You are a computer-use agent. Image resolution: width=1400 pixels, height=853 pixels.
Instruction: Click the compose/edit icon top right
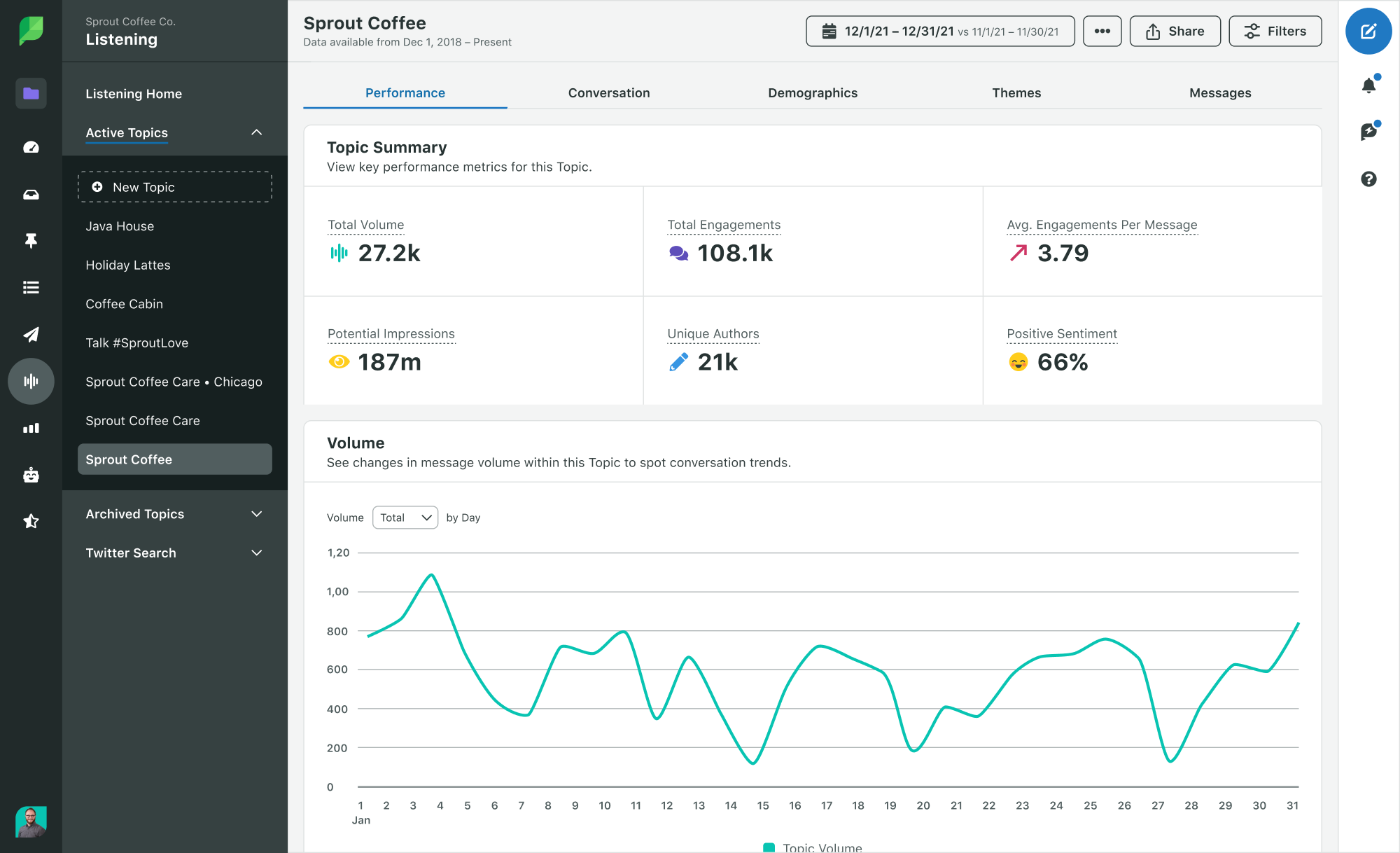[1369, 31]
